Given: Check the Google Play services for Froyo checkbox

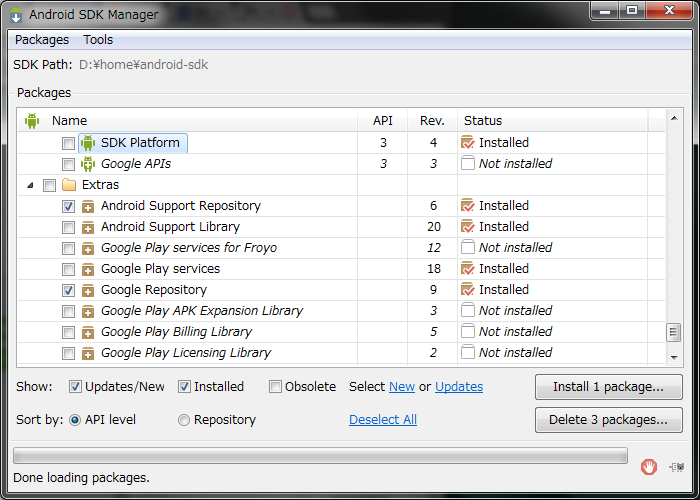Looking at the screenshot, I should click(x=68, y=248).
